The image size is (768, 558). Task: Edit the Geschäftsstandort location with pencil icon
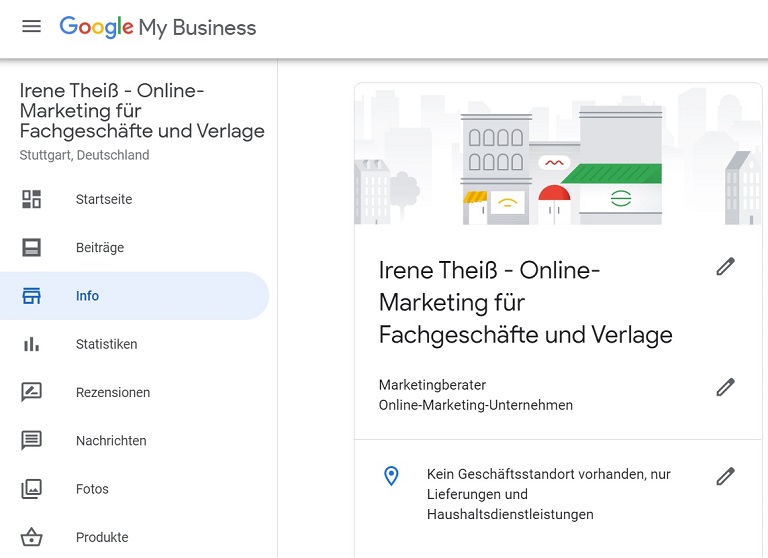(725, 476)
